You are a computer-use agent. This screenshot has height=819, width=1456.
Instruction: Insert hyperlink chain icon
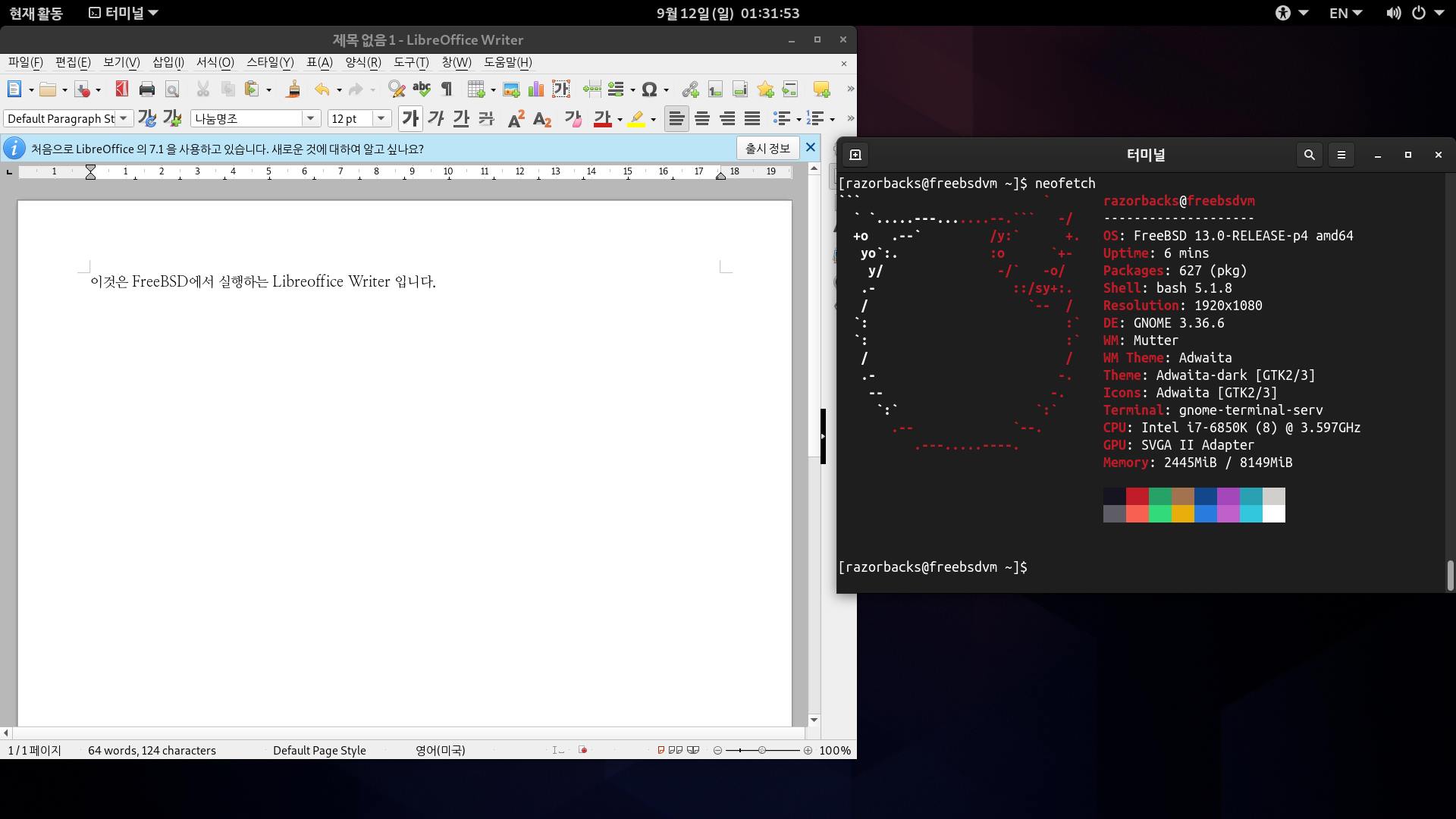pos(690,89)
